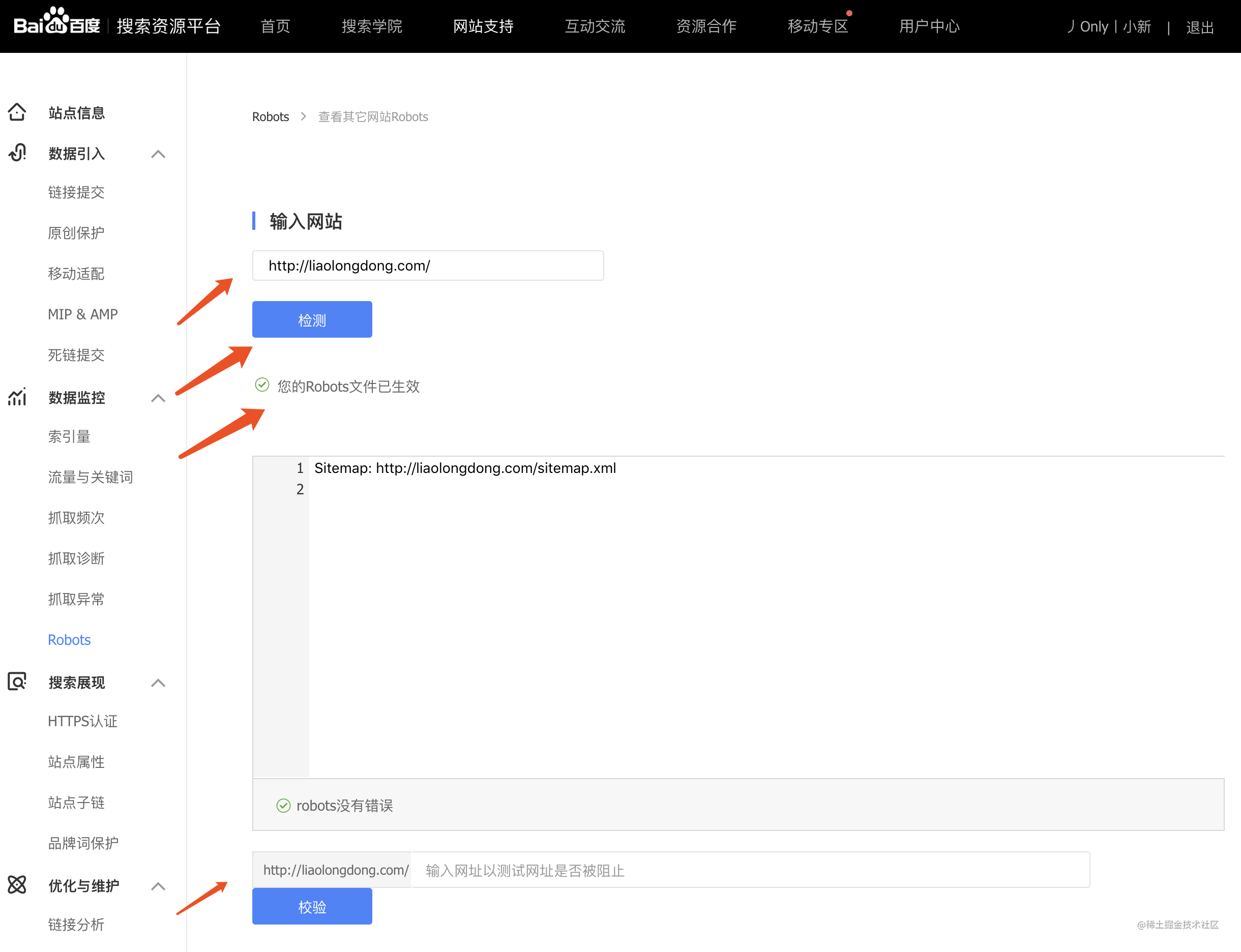Open 首页 in top navigation
The width and height of the screenshot is (1241, 952).
275,26
